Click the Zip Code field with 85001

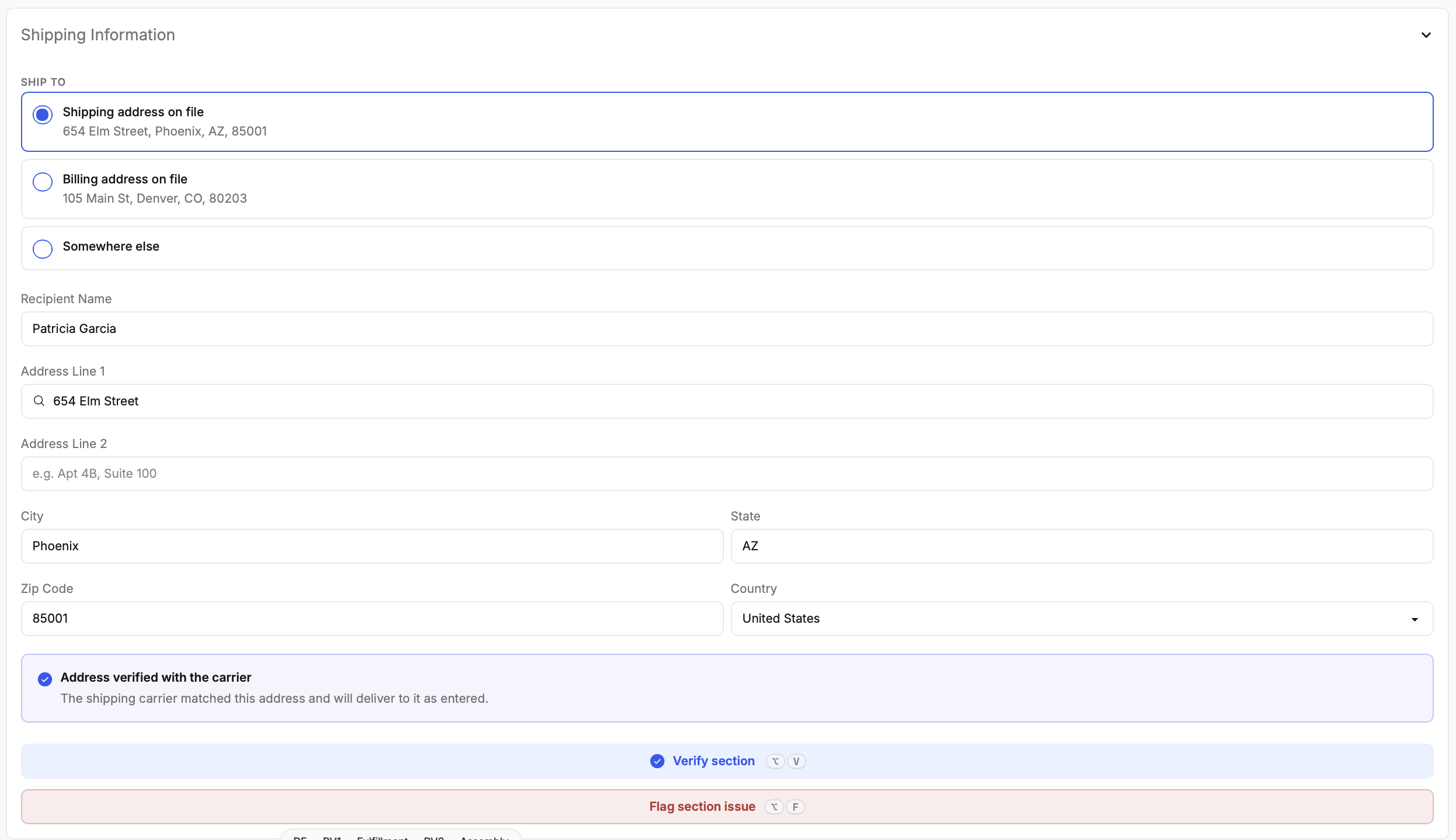(x=372, y=619)
